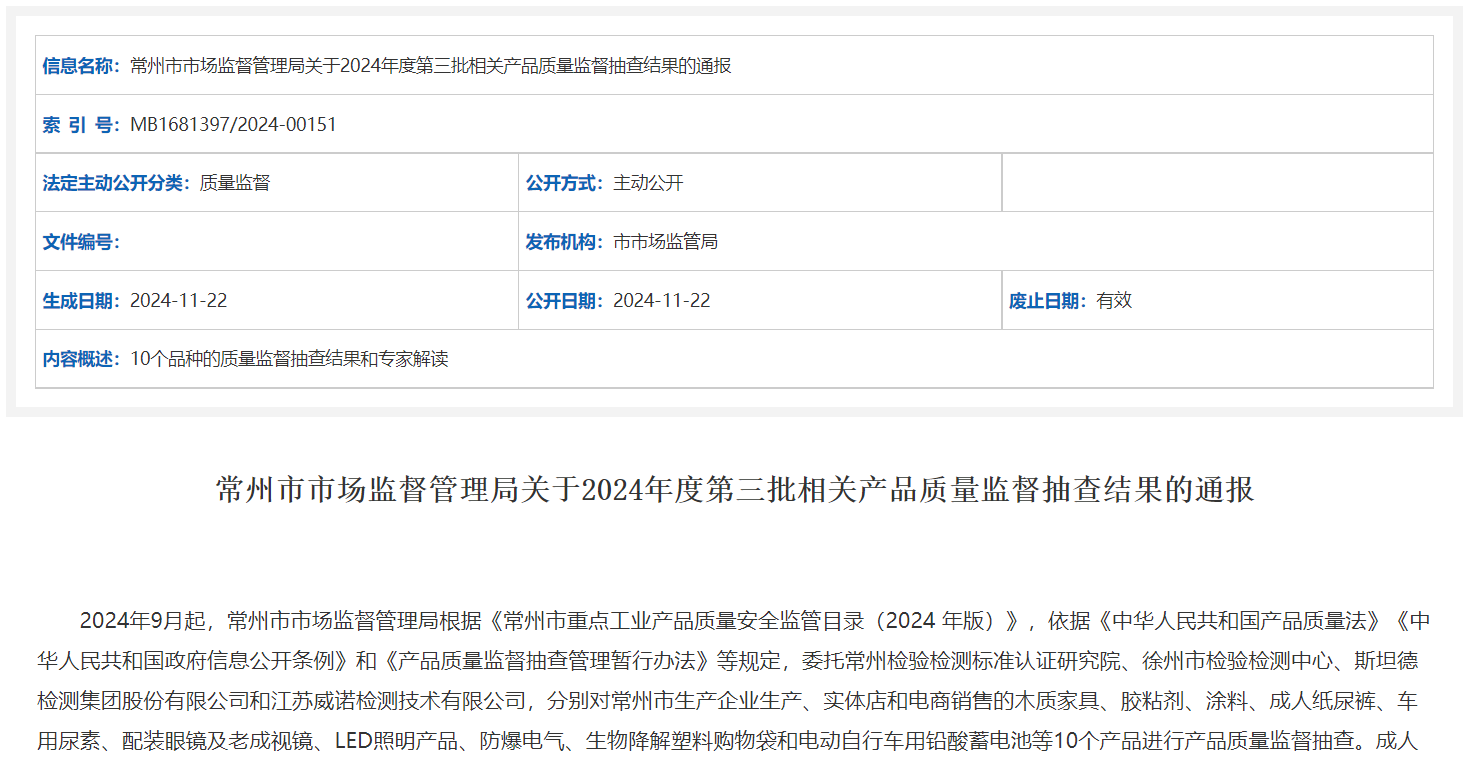Click the 索引号 label
This screenshot has height=765, width=1472.
pos(81,125)
